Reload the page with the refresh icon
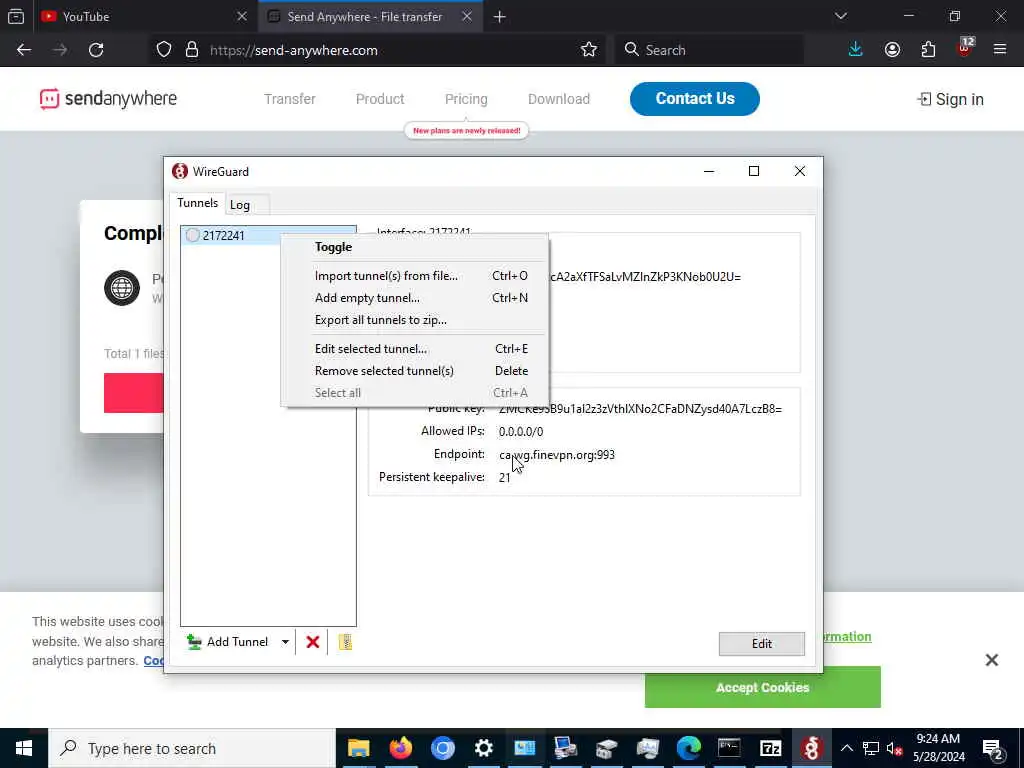The image size is (1024, 768). (x=96, y=50)
